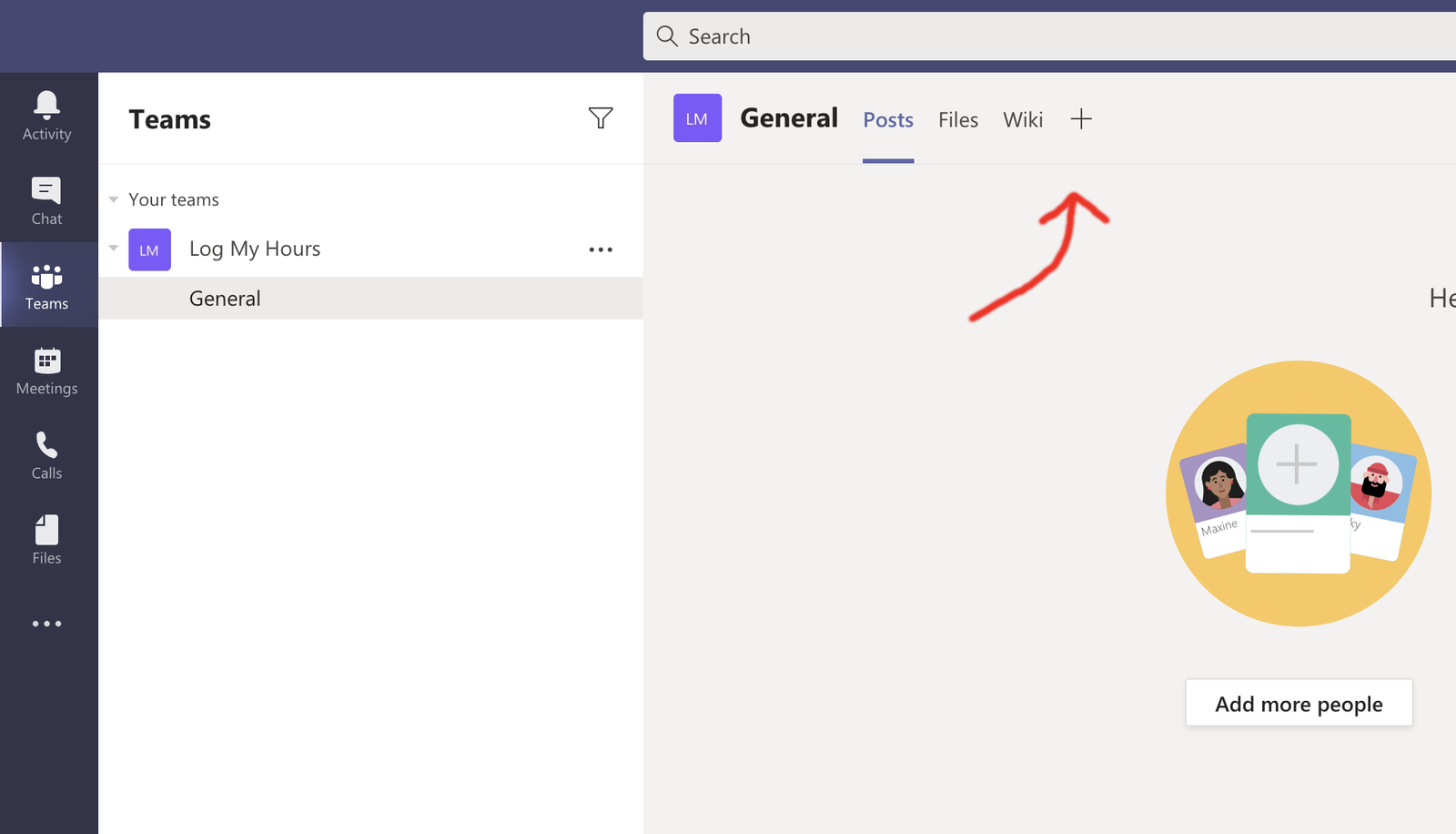Open more apps ellipsis in sidebar

coord(46,624)
